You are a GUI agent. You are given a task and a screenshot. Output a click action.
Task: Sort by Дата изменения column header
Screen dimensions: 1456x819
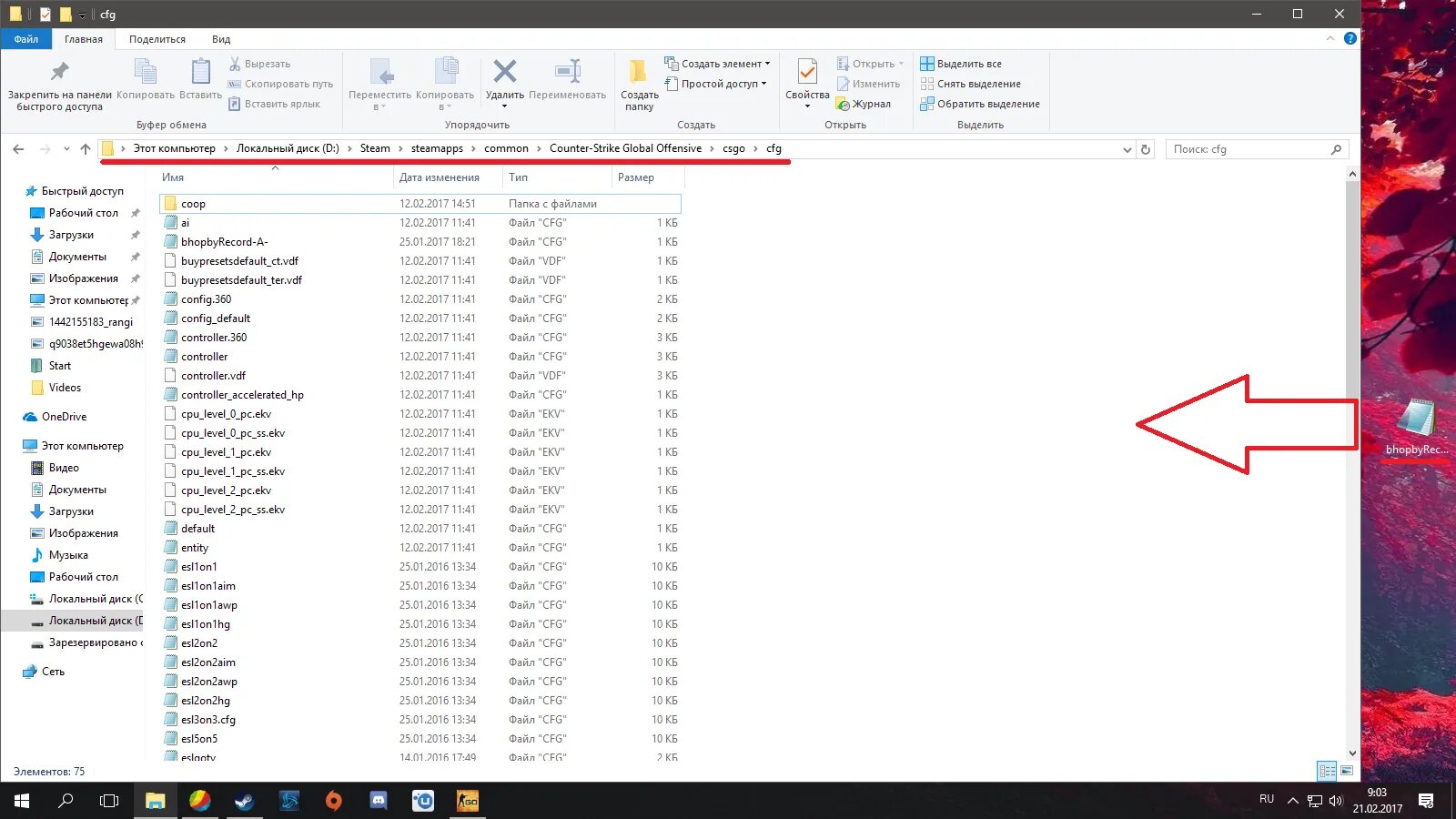(440, 177)
